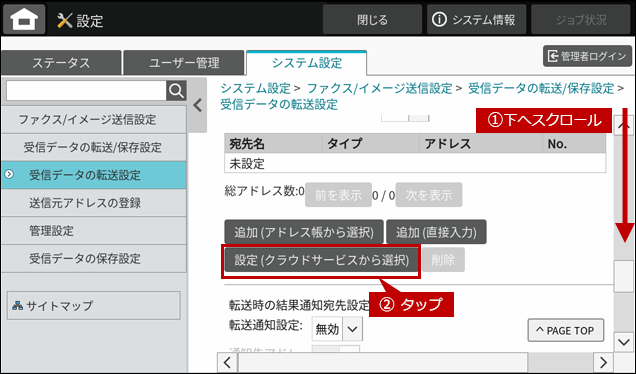Click the 設定 wrench title icon

[65, 20]
